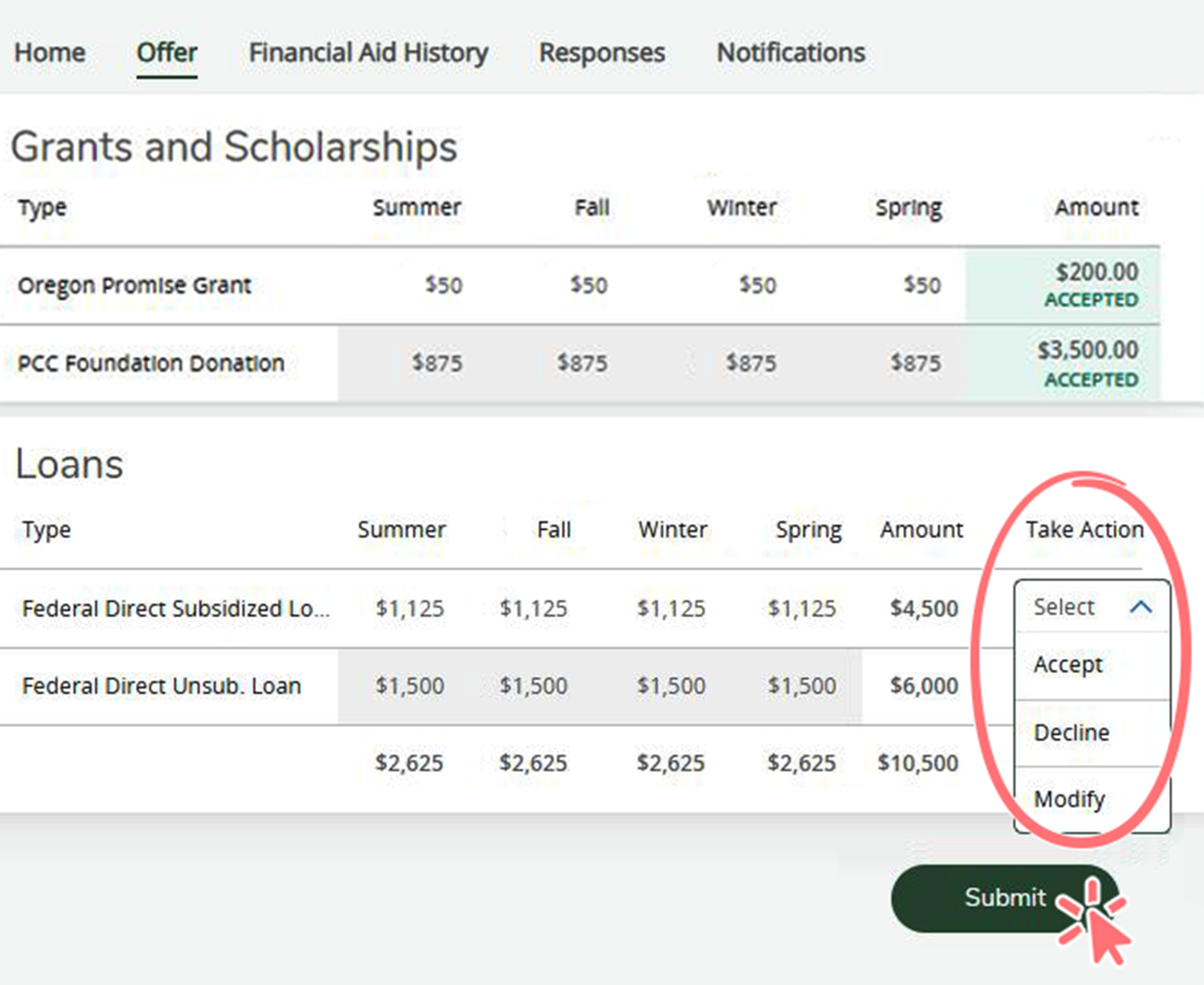Choose Accept from the dropdown
Screen dimensions: 1204x985
coord(1068,665)
